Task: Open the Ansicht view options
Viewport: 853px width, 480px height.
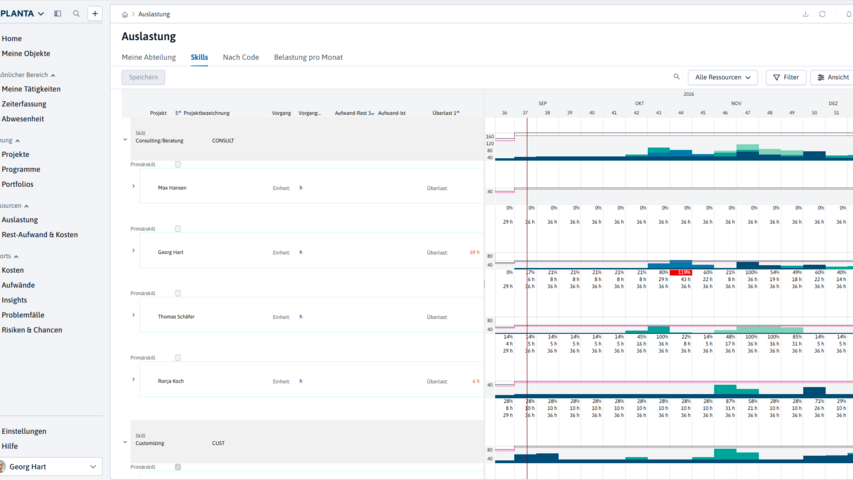Action: (x=833, y=77)
